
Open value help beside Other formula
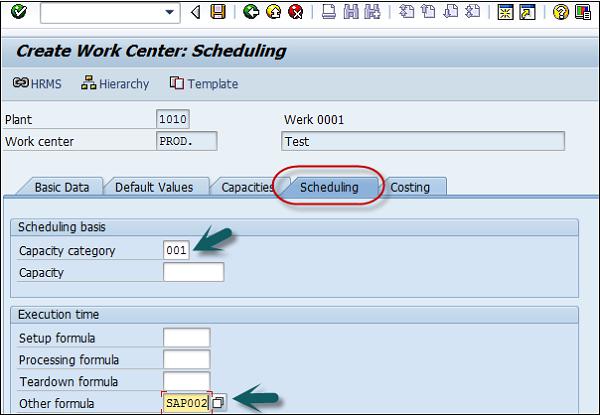coord(219,402)
